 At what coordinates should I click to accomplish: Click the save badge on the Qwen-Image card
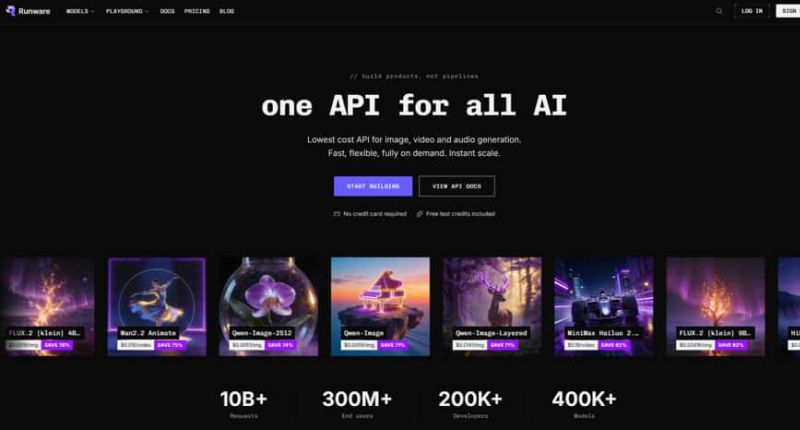click(x=393, y=345)
